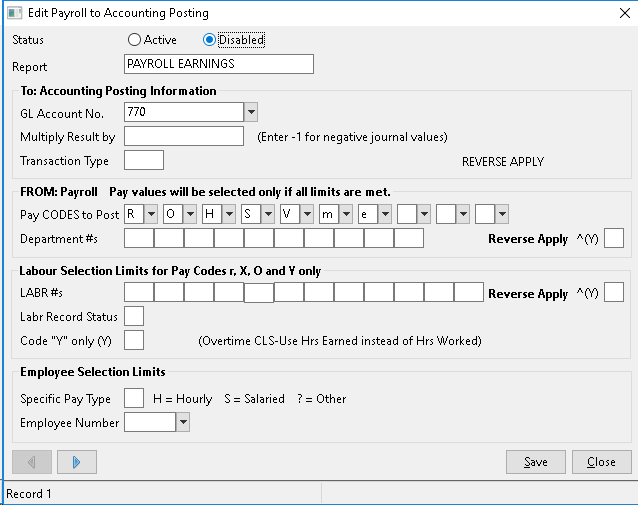Screen dimensions: 638x505
Task: Open the pay code R dropdown
Action: (x=151, y=214)
